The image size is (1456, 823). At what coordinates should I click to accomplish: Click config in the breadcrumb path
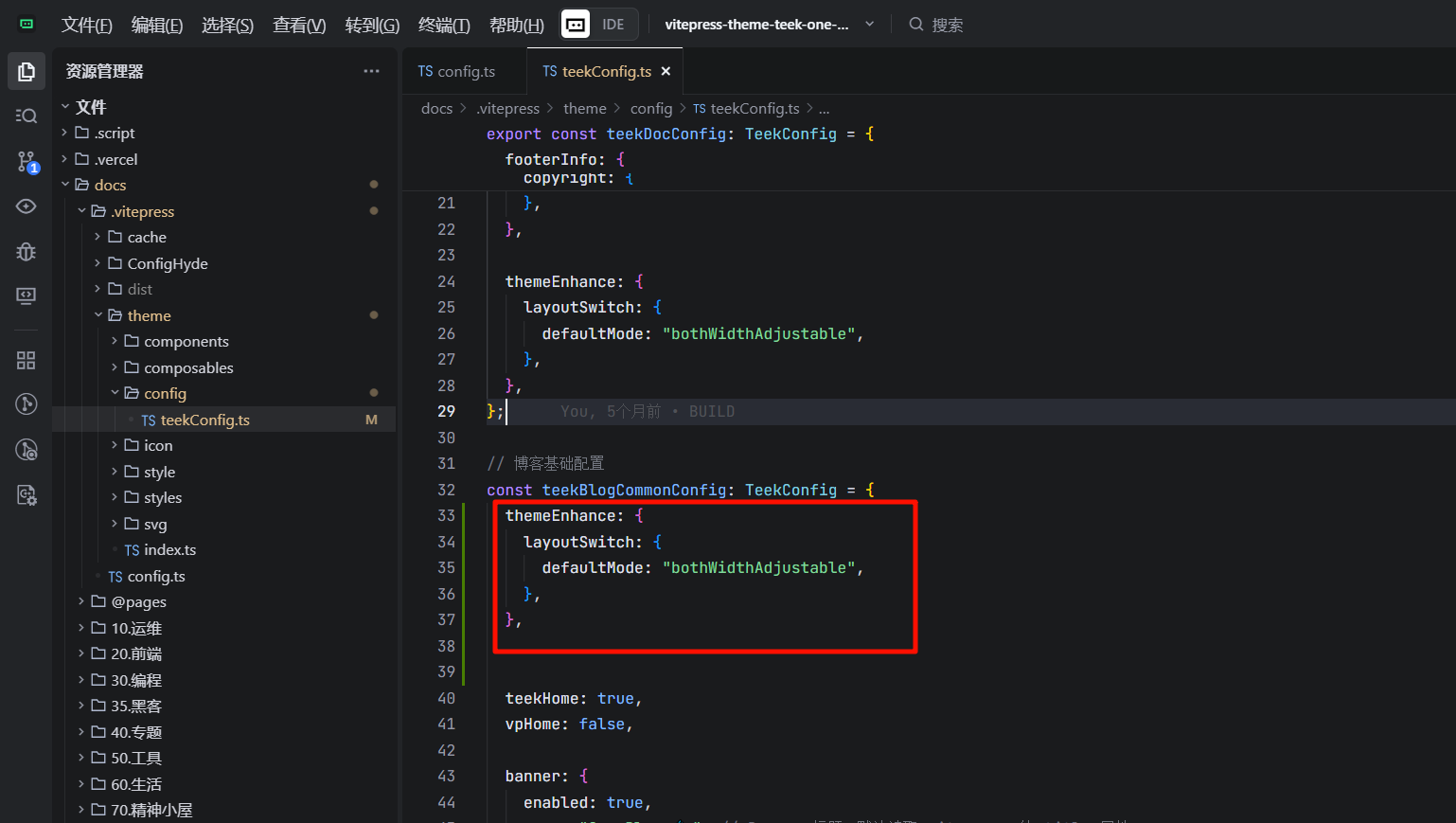click(x=651, y=109)
